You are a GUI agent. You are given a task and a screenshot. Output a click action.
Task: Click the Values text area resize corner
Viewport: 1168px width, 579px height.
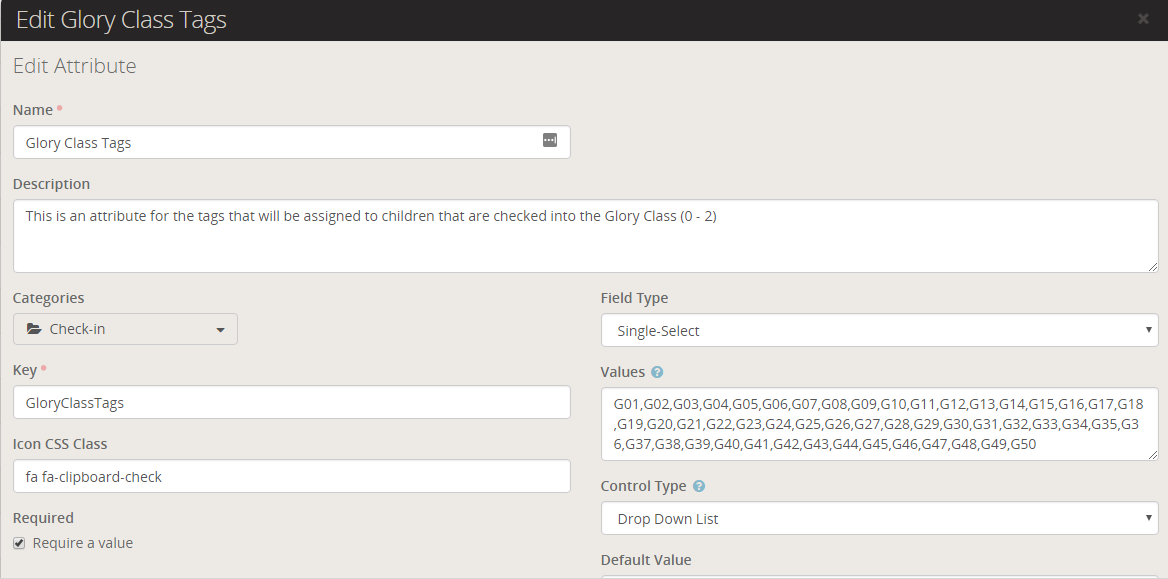point(1153,455)
